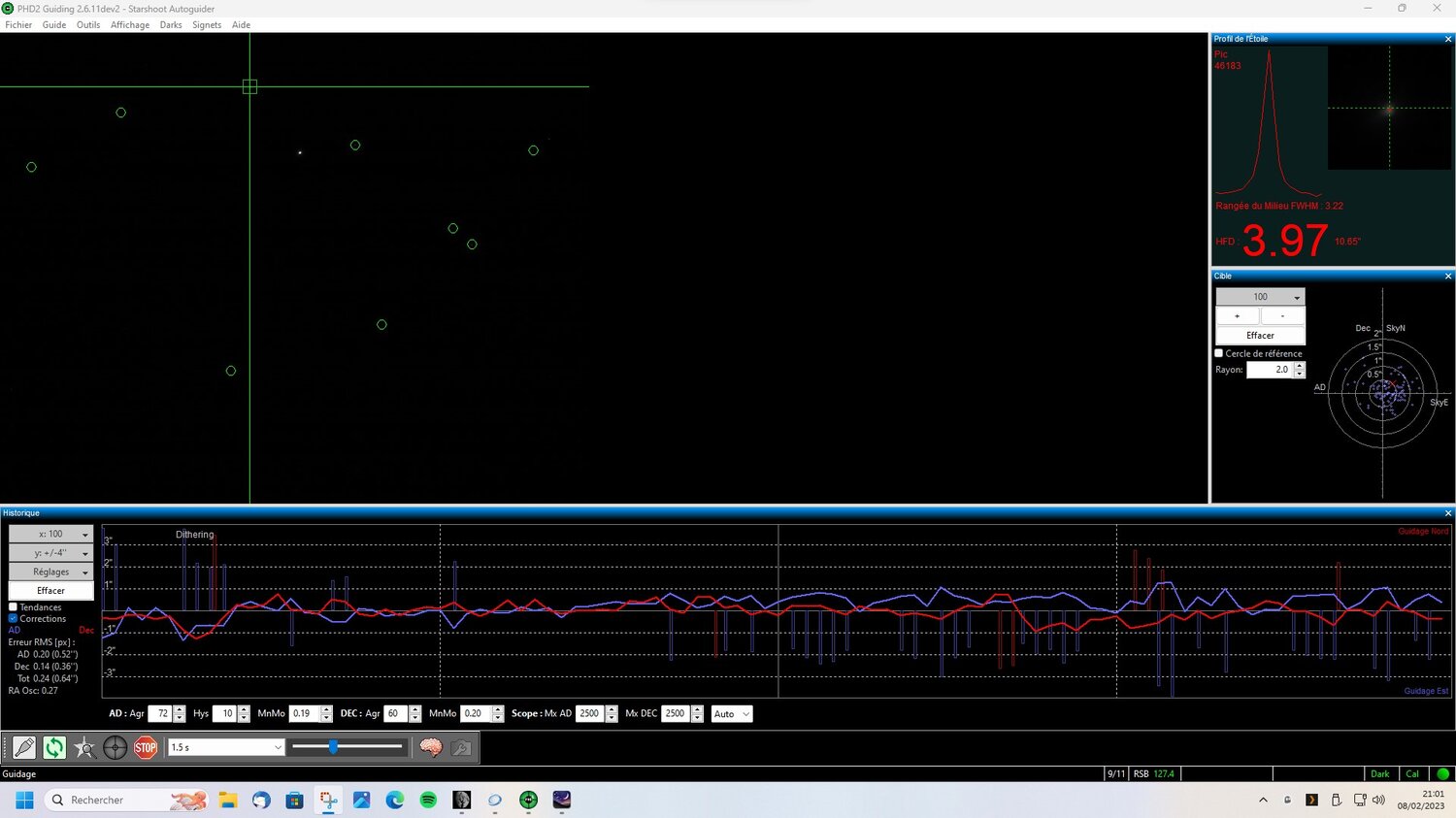Screen dimensions: 1456x818
Task: Click Effacer in the Cible panel
Action: pyautogui.click(x=1260, y=336)
